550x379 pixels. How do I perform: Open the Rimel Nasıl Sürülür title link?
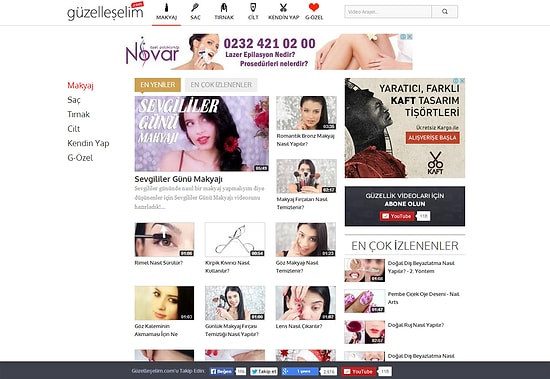click(x=159, y=263)
